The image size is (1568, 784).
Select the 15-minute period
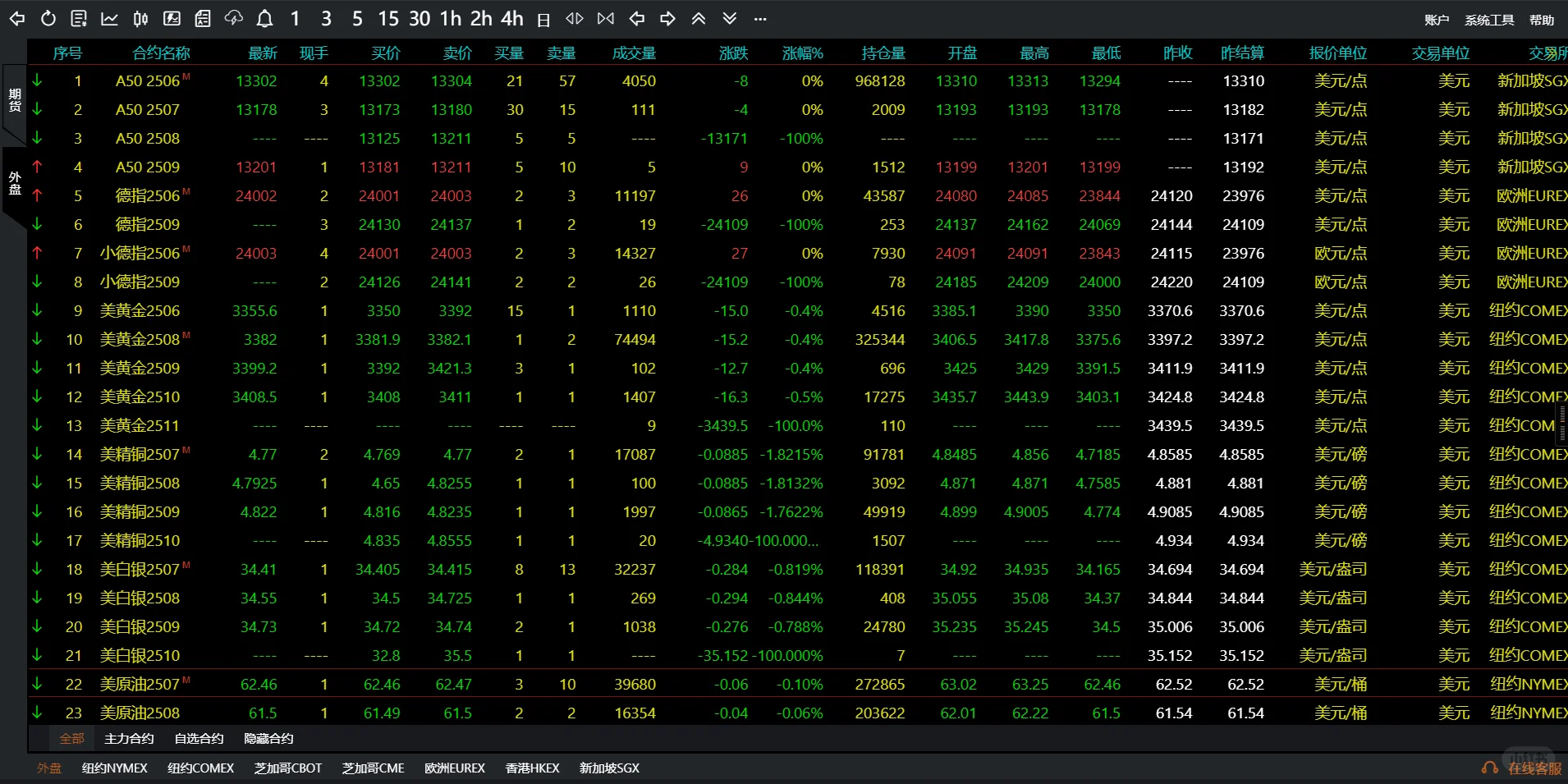[x=388, y=18]
